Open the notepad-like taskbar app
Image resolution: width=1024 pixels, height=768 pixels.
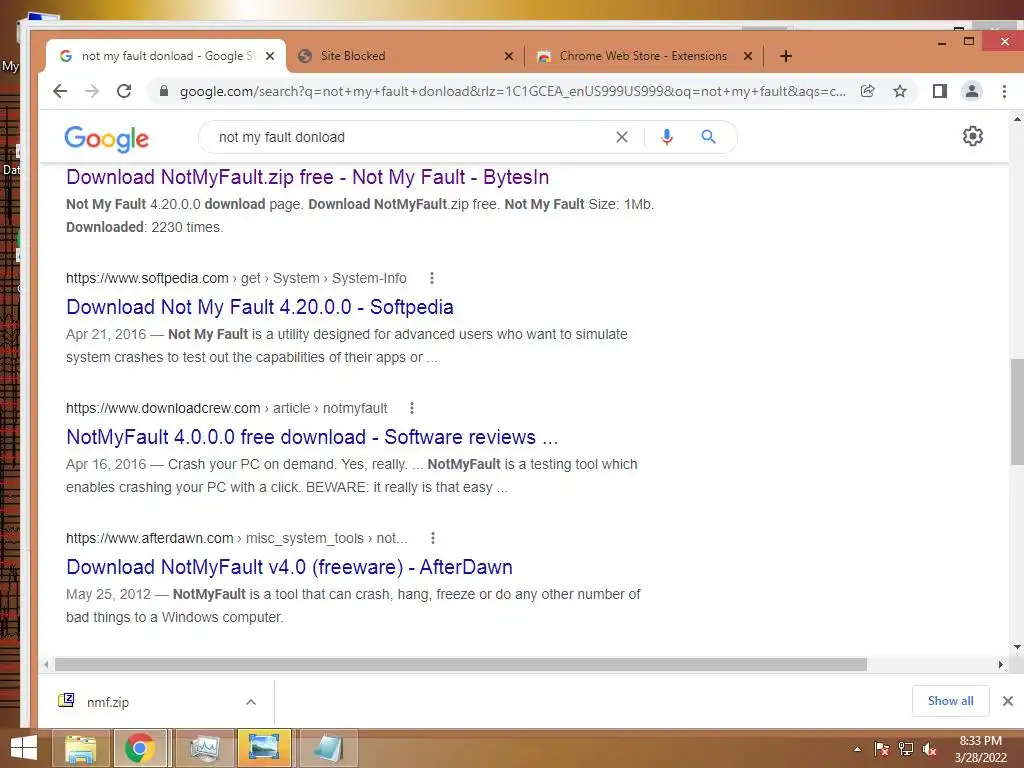[x=328, y=748]
